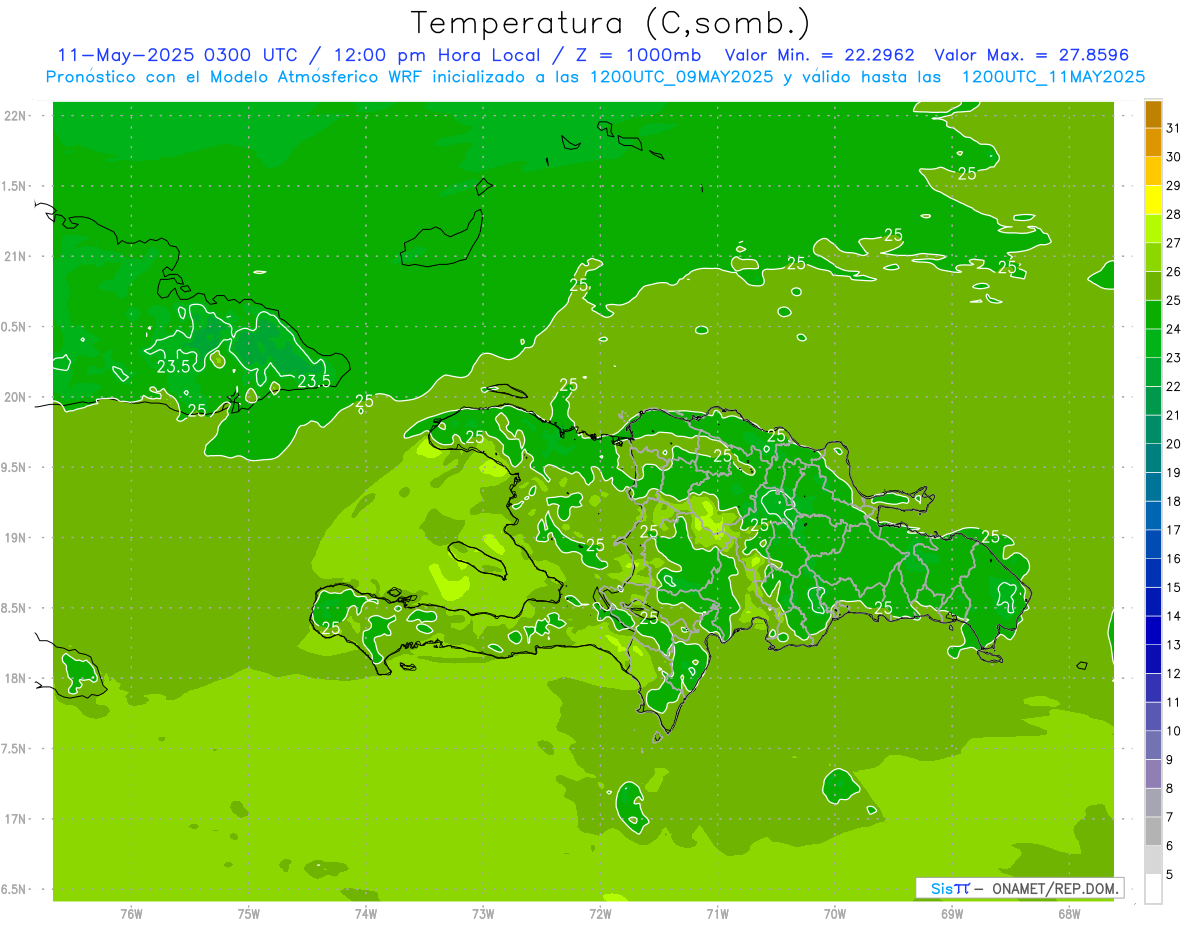Pick the purple legend swatch between 8 and 9
The image size is (1200, 927).
[x=1153, y=774]
